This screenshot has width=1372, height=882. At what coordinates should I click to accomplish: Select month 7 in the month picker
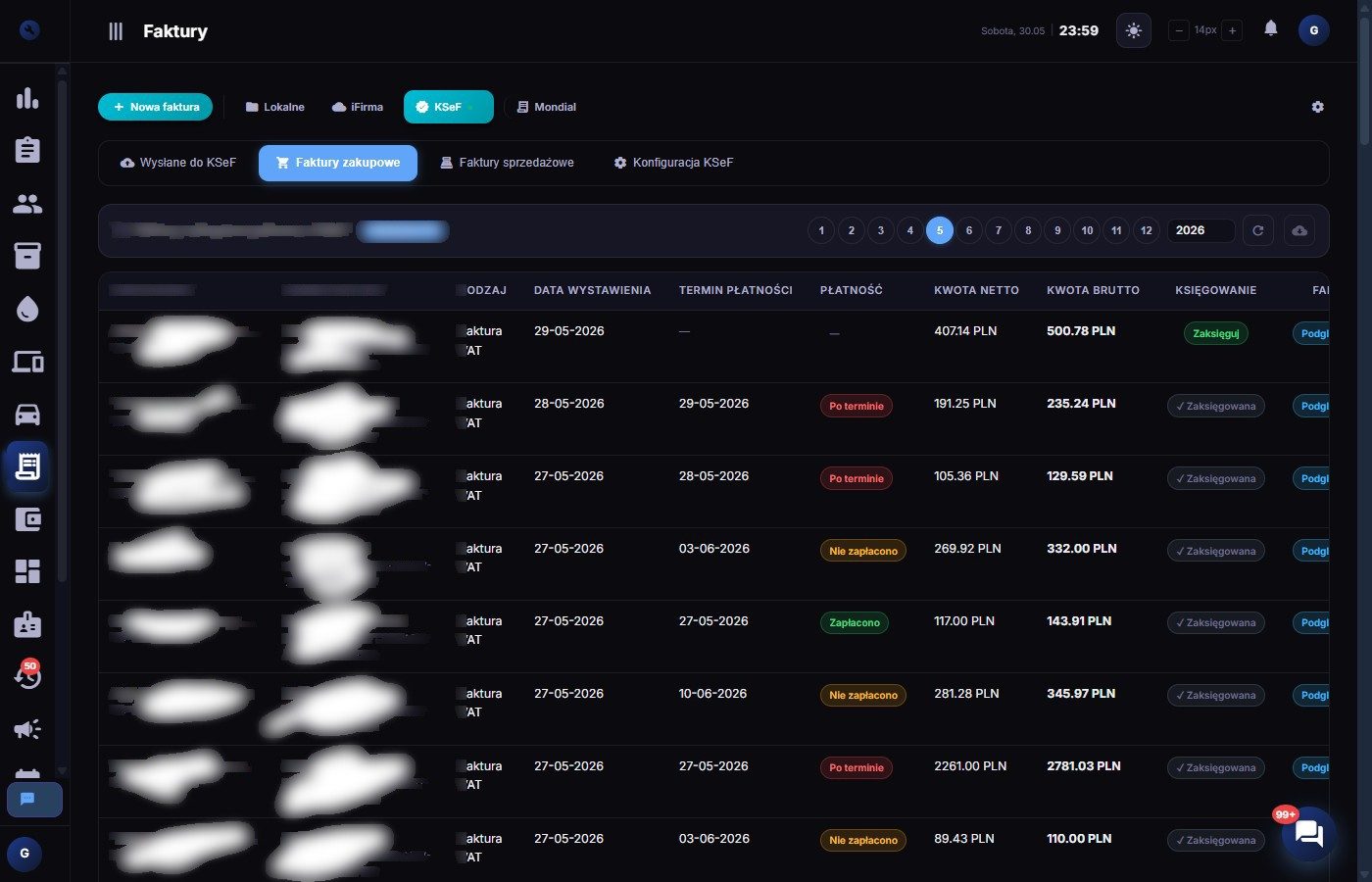point(998,230)
